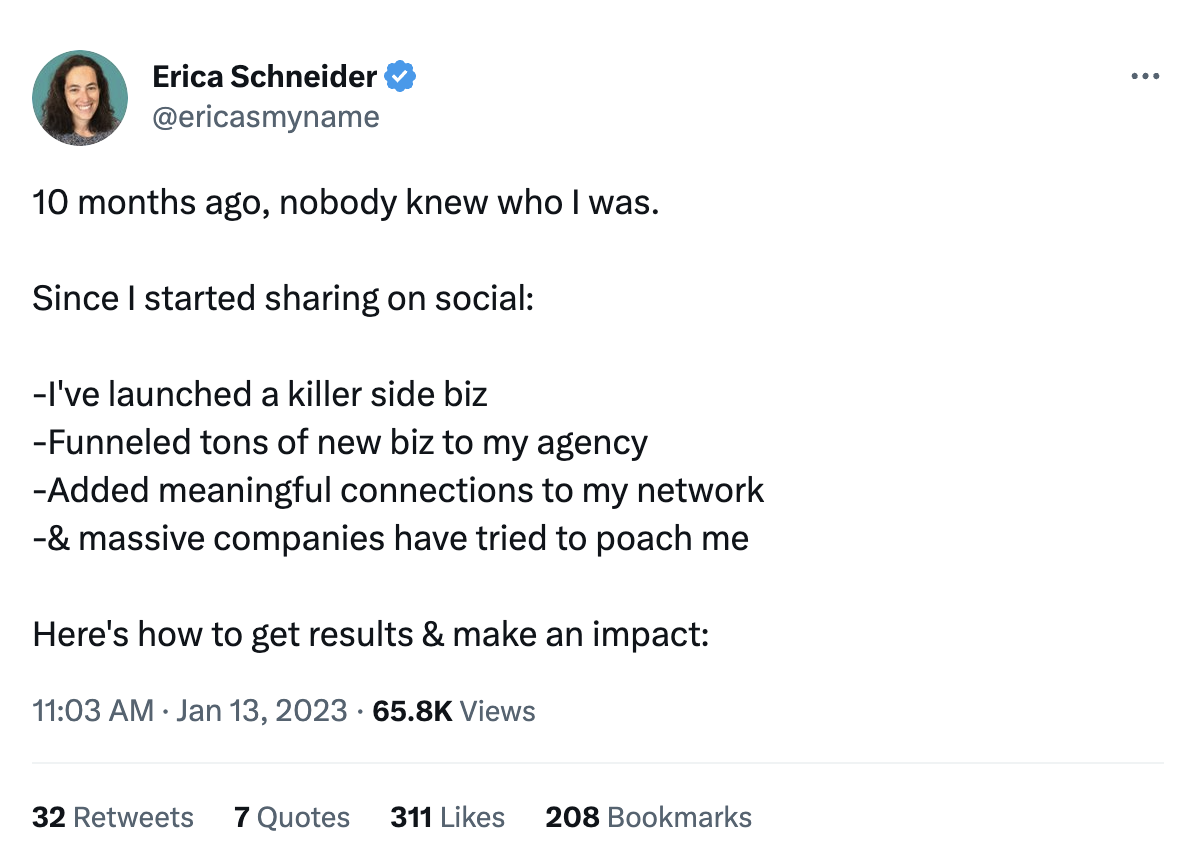Open the 7 Quotes list
This screenshot has height=864, width=1196.
[292, 817]
